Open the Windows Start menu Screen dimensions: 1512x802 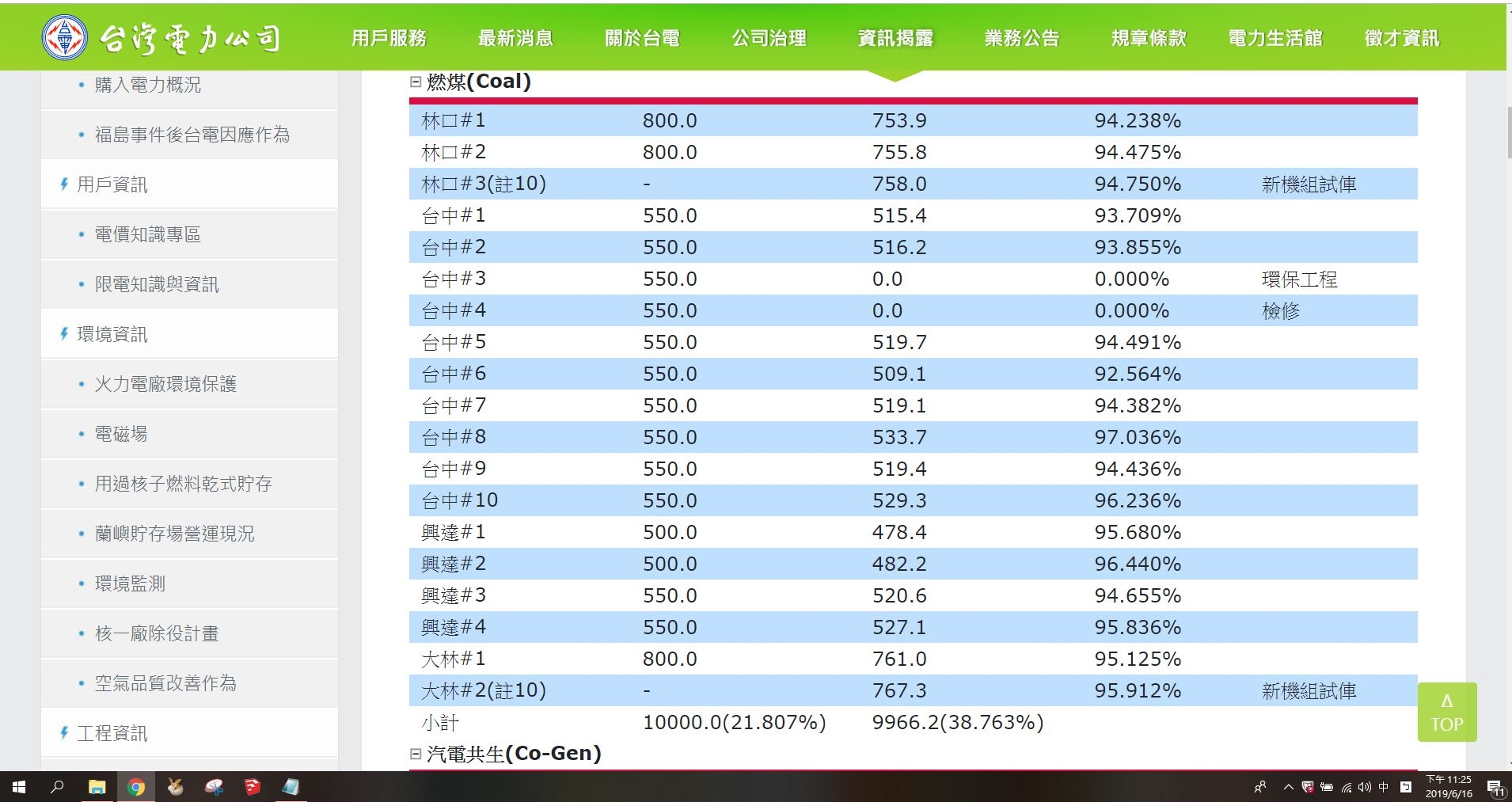[x=19, y=787]
